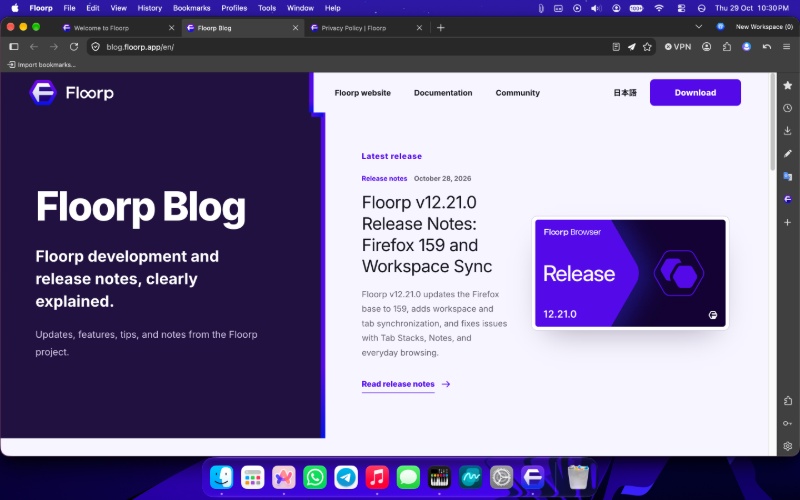
Task: Open the bookmarks star in the browser sidebar
Action: (788, 85)
